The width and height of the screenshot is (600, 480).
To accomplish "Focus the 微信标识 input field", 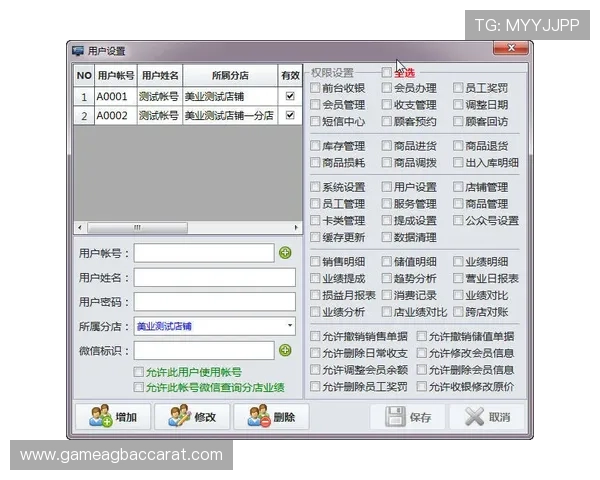I will click(x=204, y=350).
